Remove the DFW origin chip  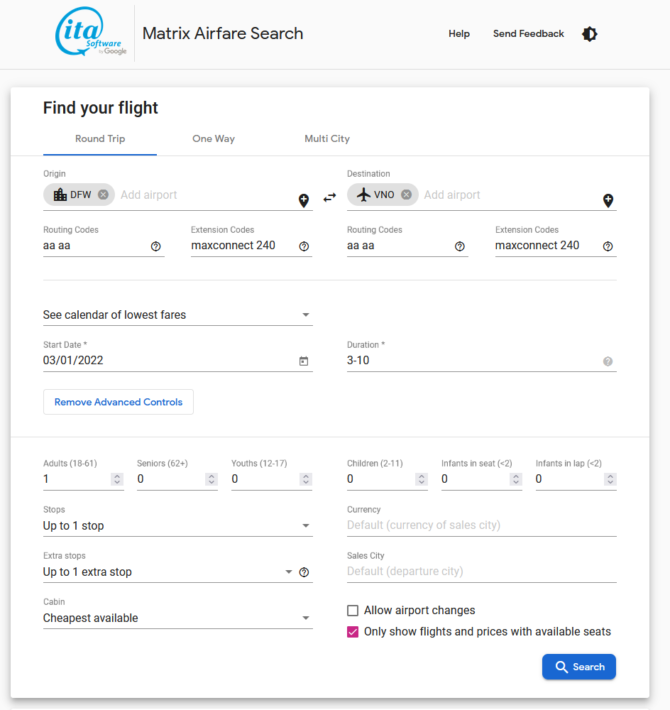[103, 195]
